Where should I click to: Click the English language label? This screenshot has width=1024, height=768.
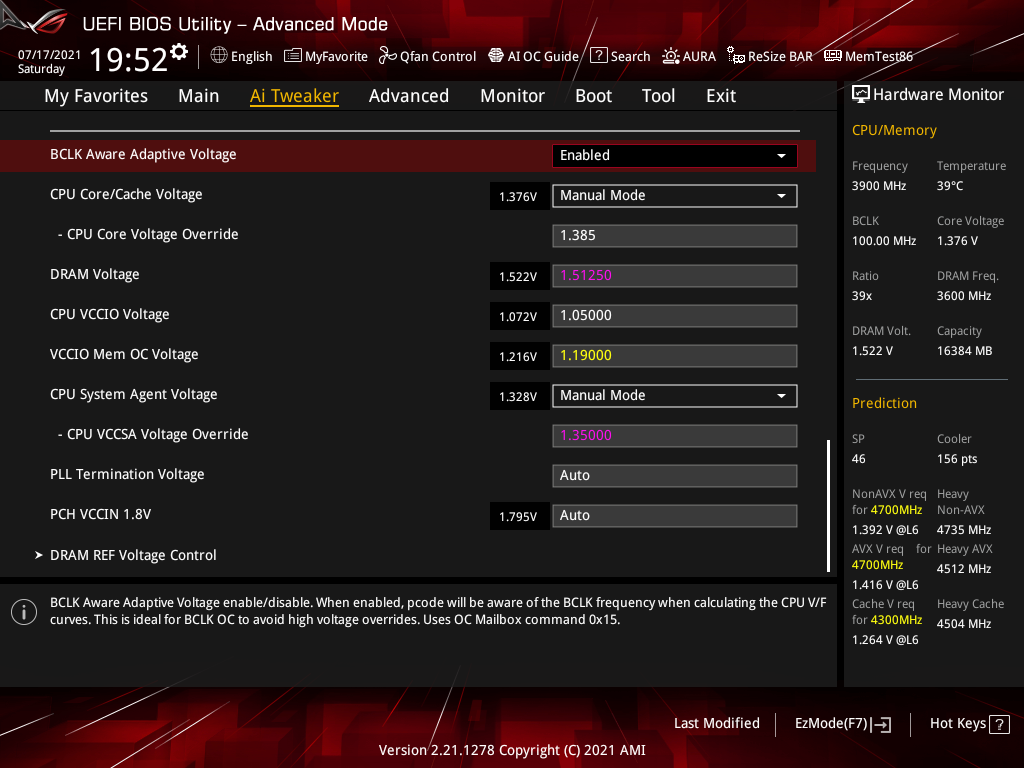[x=251, y=56]
